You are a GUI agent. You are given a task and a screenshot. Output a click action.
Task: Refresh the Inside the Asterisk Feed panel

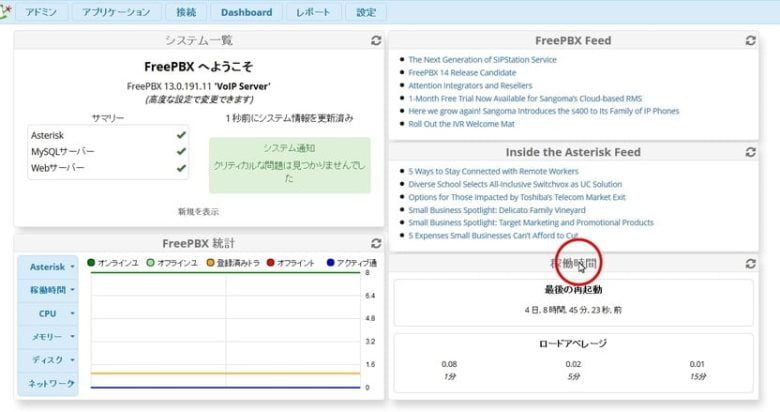(751, 152)
